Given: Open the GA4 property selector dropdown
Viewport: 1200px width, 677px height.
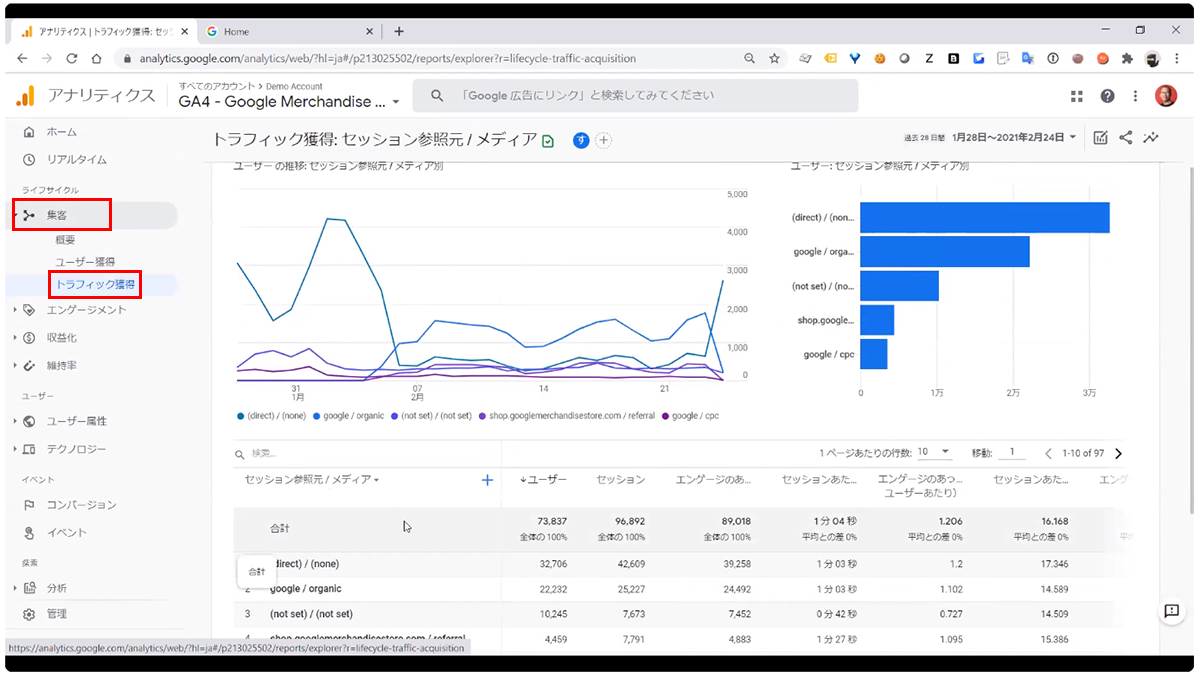Looking at the screenshot, I should 289,101.
